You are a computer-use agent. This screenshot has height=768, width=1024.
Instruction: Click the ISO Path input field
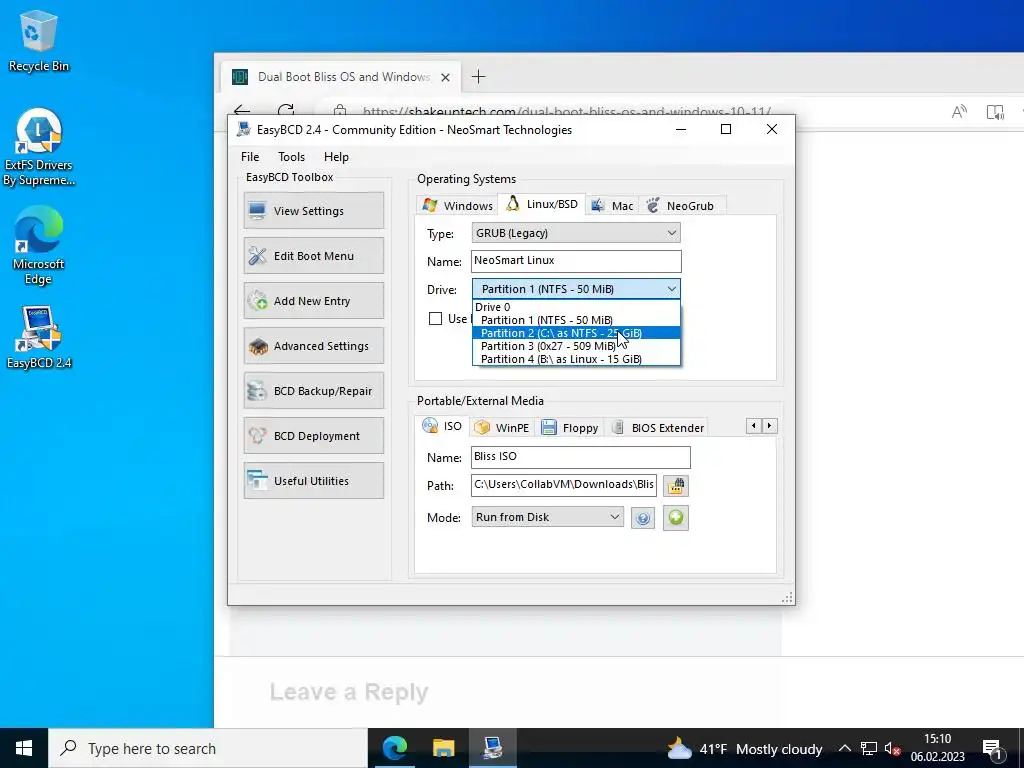[x=564, y=485]
